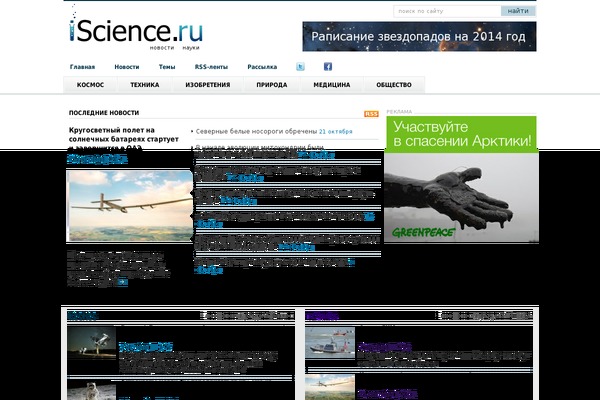Open the Новости navigation link
The width and height of the screenshot is (600, 400).
pyautogui.click(x=127, y=67)
